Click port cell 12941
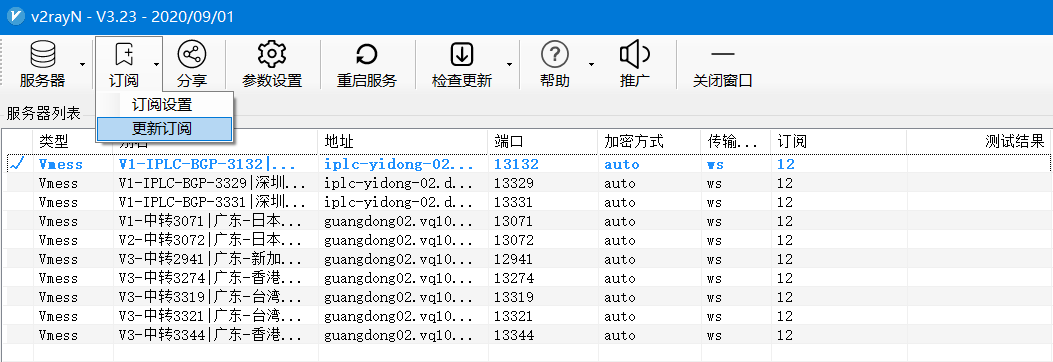Screen dimensions: 1053x362 tap(514, 259)
